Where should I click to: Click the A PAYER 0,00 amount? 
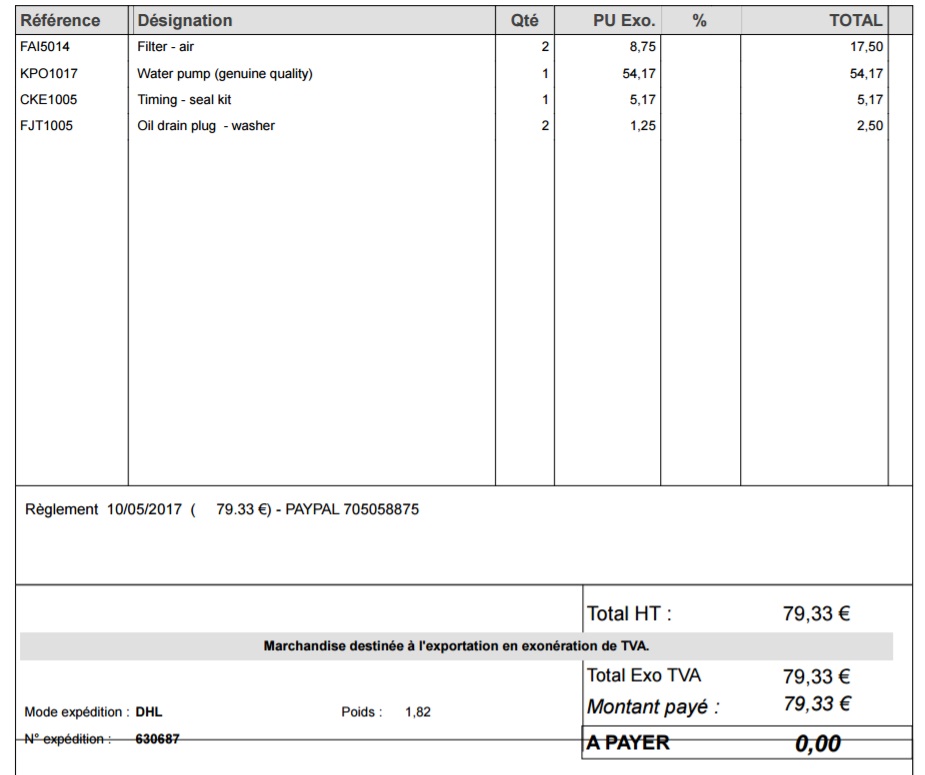pos(817,744)
